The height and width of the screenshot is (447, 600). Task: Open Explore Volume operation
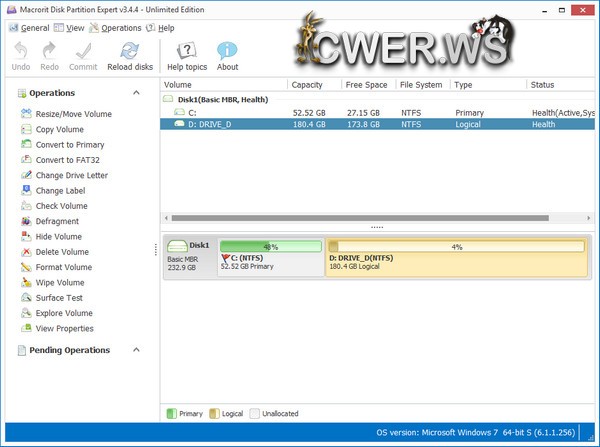tap(57, 313)
